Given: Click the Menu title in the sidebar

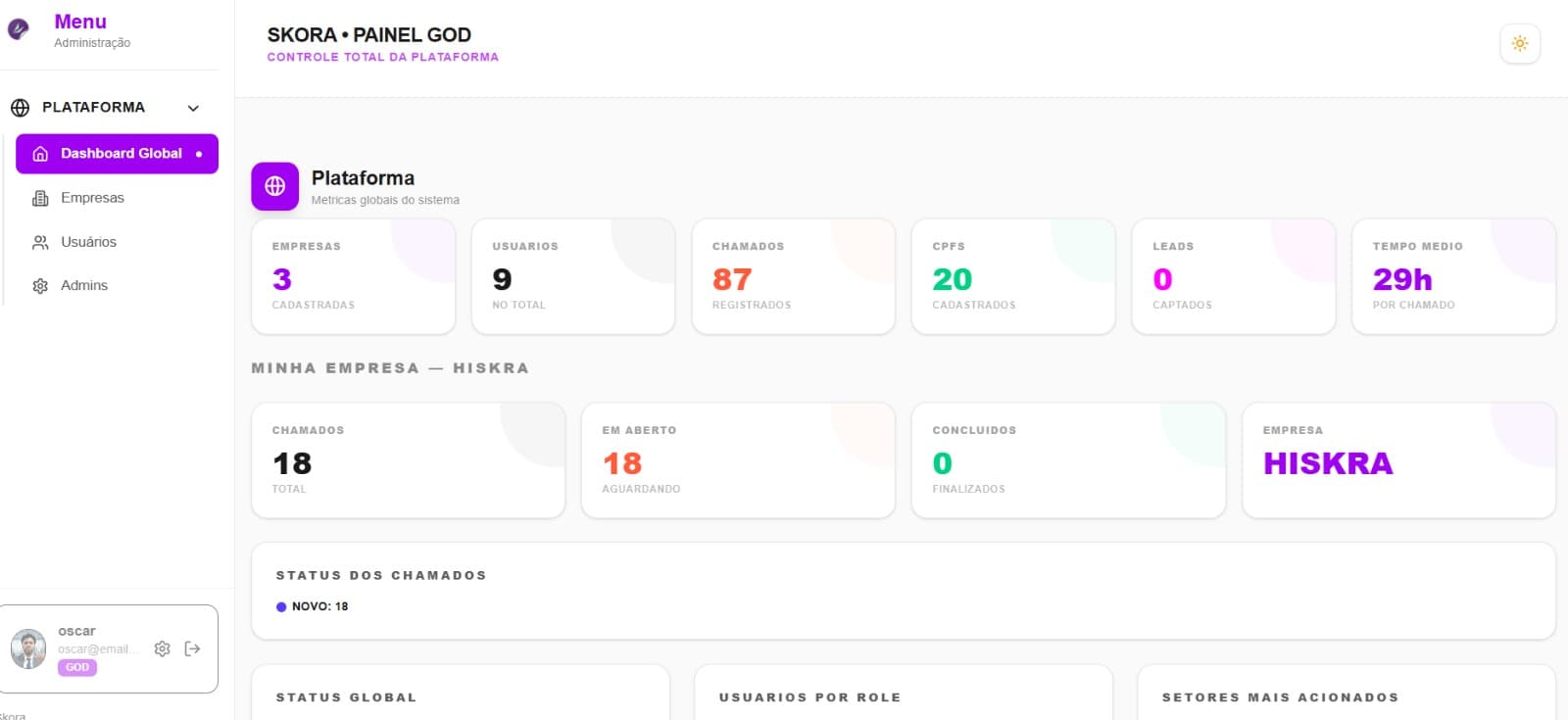Looking at the screenshot, I should click(80, 22).
